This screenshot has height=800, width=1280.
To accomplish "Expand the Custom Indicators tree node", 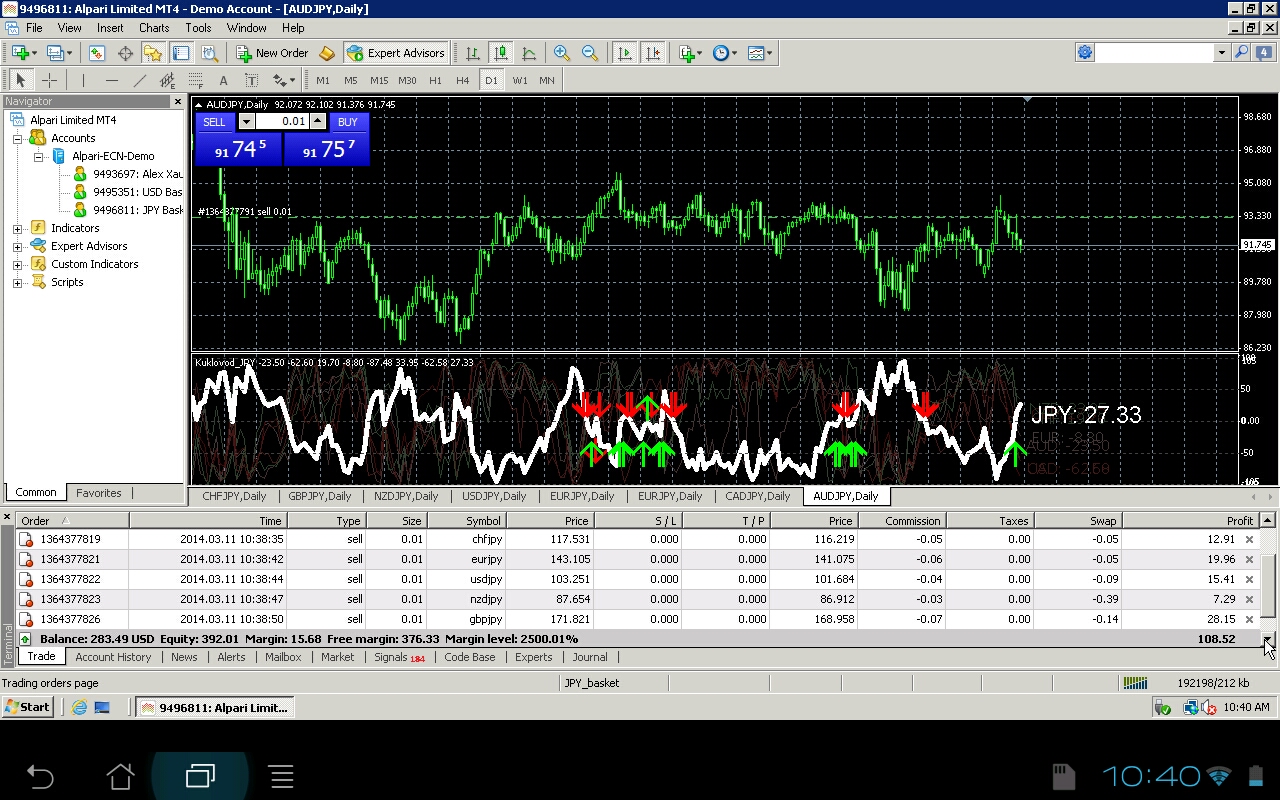I will point(17,265).
